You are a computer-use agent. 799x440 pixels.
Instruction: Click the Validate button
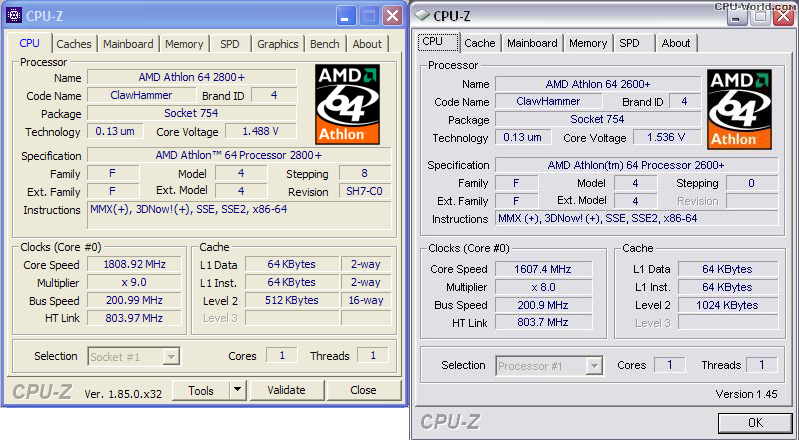pos(286,391)
